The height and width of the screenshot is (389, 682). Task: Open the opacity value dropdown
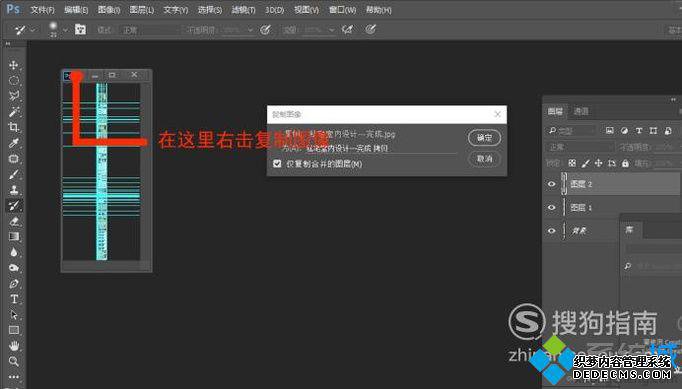(250, 30)
